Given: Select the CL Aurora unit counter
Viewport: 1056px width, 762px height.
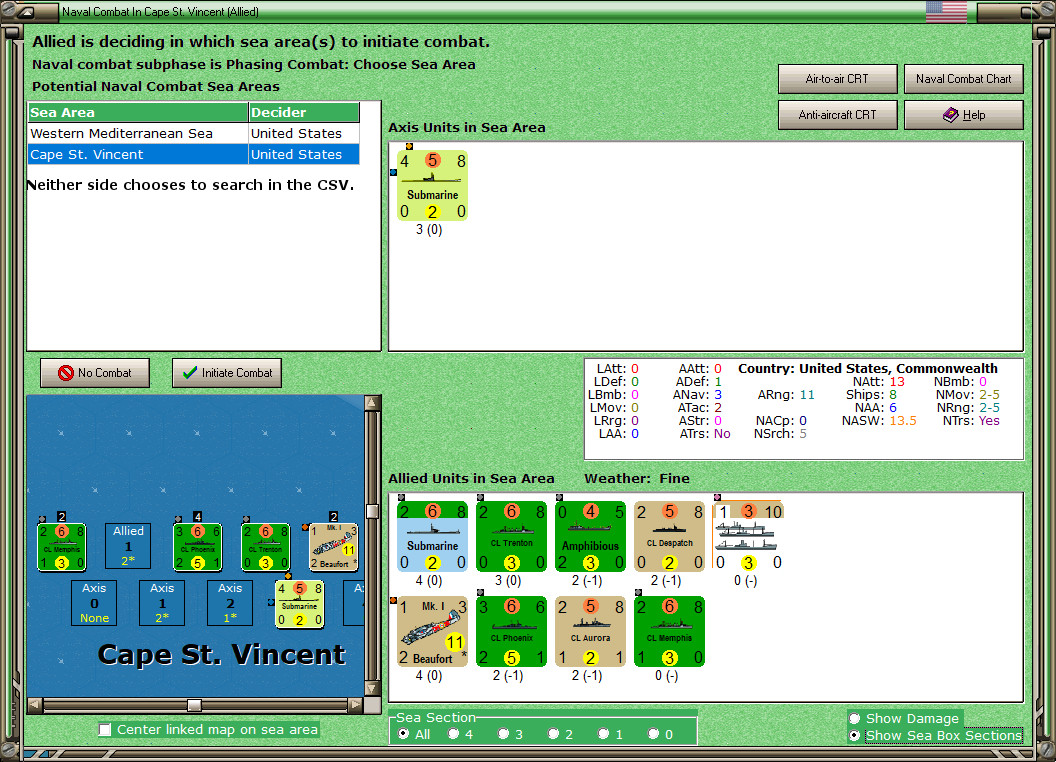Looking at the screenshot, I should pyautogui.click(x=590, y=631).
